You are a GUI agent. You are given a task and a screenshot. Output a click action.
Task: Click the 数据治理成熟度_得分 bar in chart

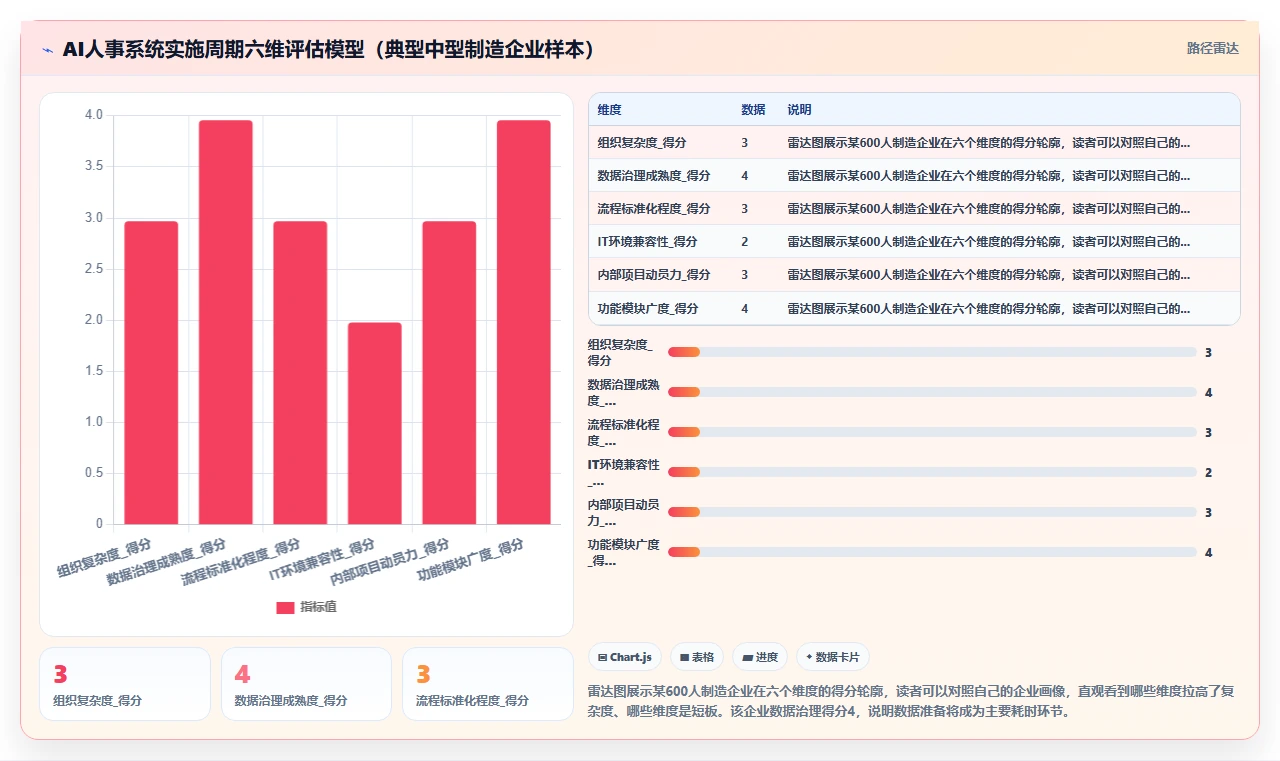coord(226,322)
